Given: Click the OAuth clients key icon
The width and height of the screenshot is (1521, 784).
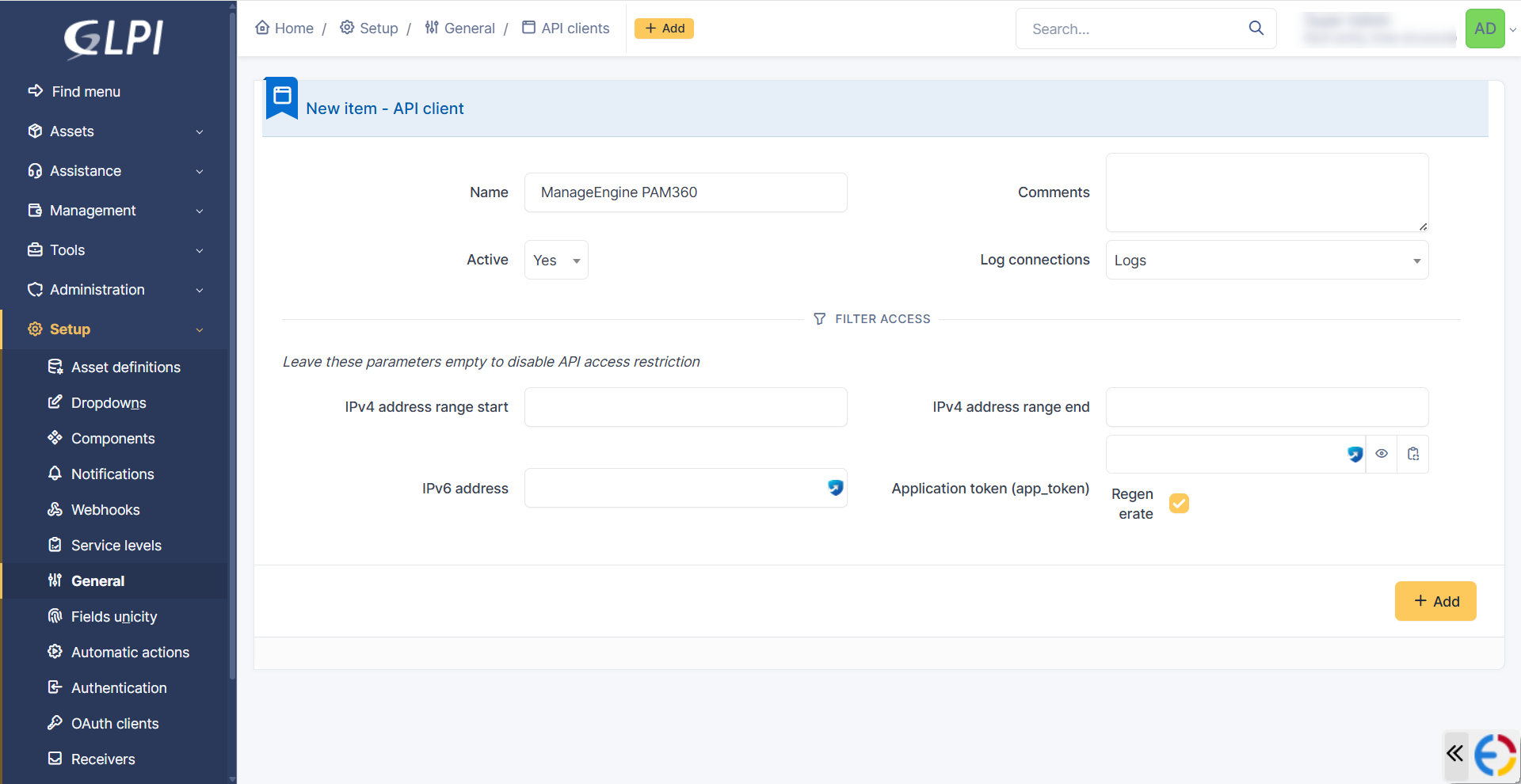Looking at the screenshot, I should 55,722.
